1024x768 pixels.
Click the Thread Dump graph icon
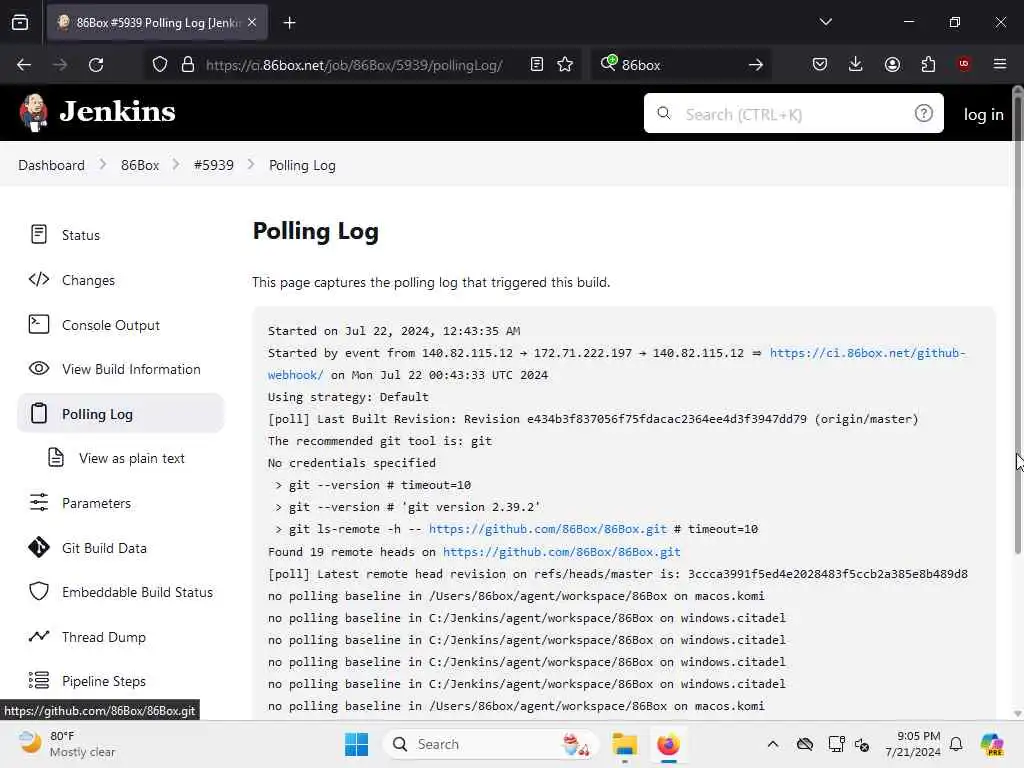[39, 636]
